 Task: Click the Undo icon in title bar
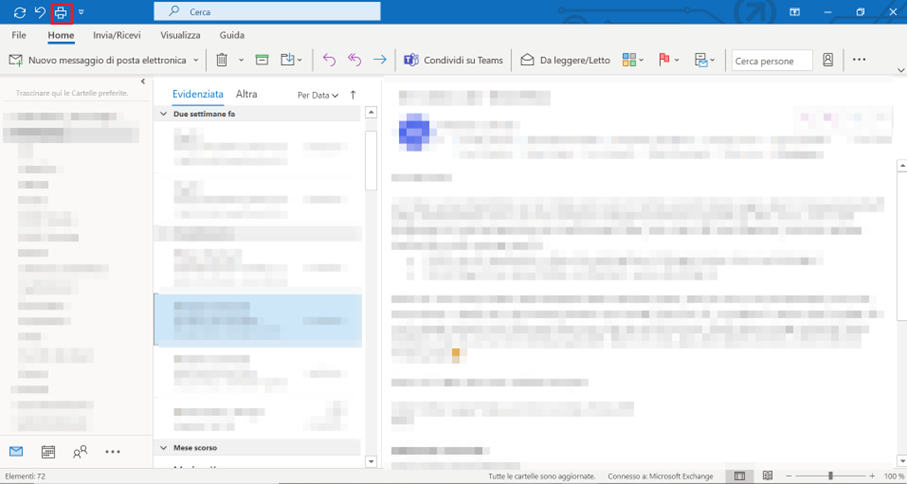[40, 12]
